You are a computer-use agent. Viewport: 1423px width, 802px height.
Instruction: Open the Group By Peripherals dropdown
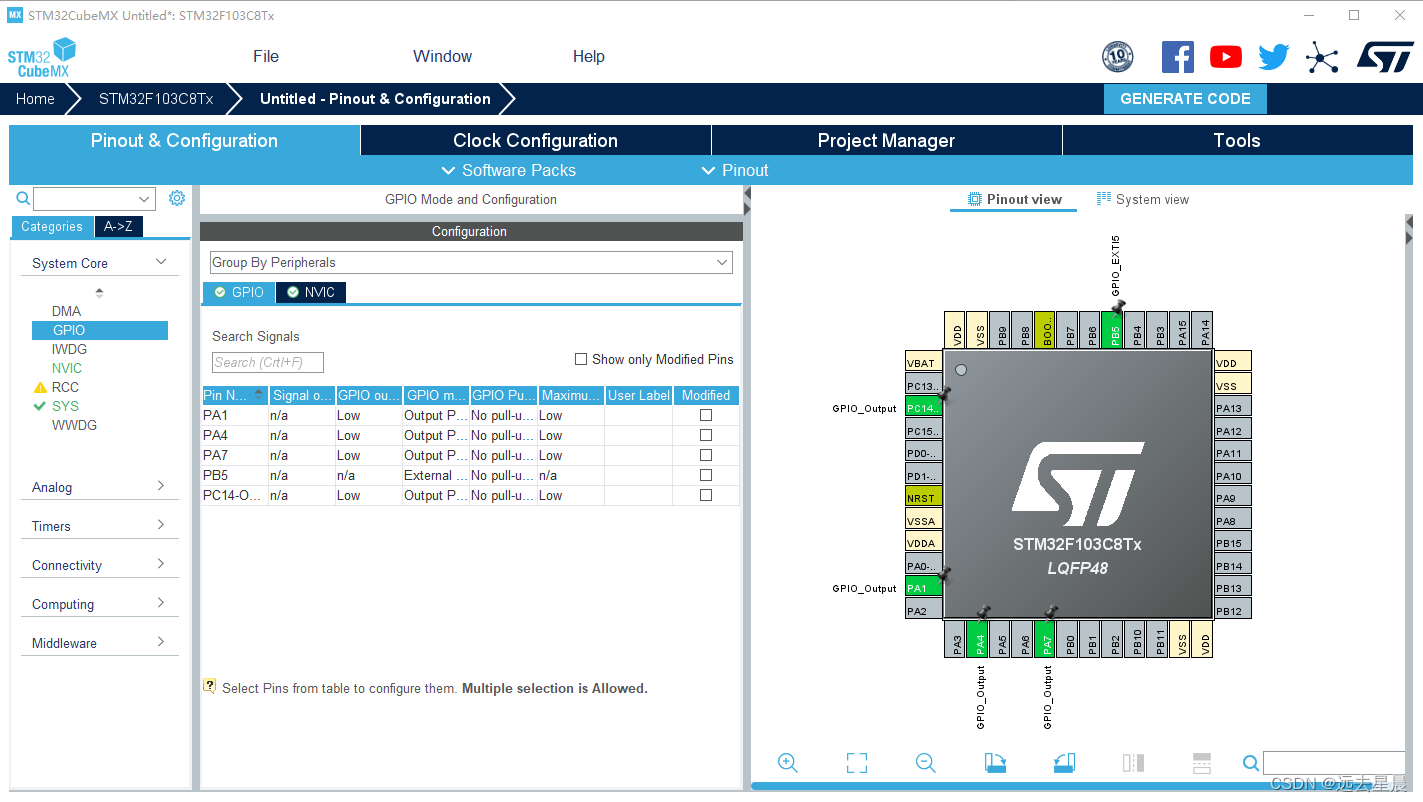(x=471, y=262)
